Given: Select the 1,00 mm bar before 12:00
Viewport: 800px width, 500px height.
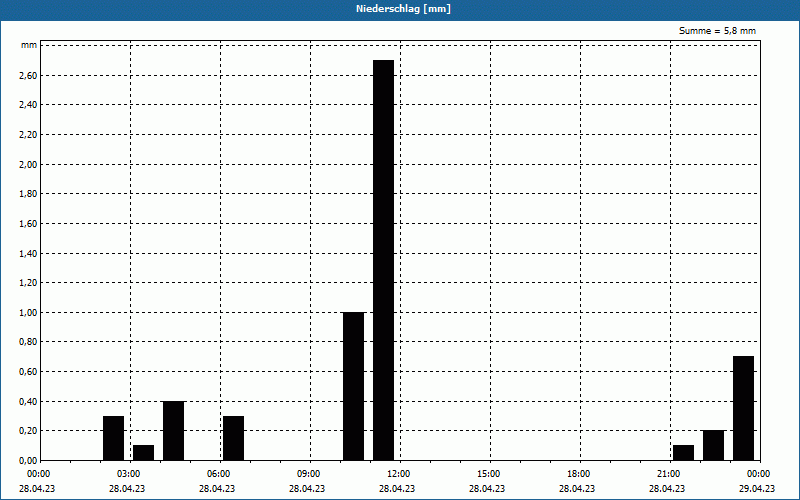Looking at the screenshot, I should pyautogui.click(x=354, y=386).
